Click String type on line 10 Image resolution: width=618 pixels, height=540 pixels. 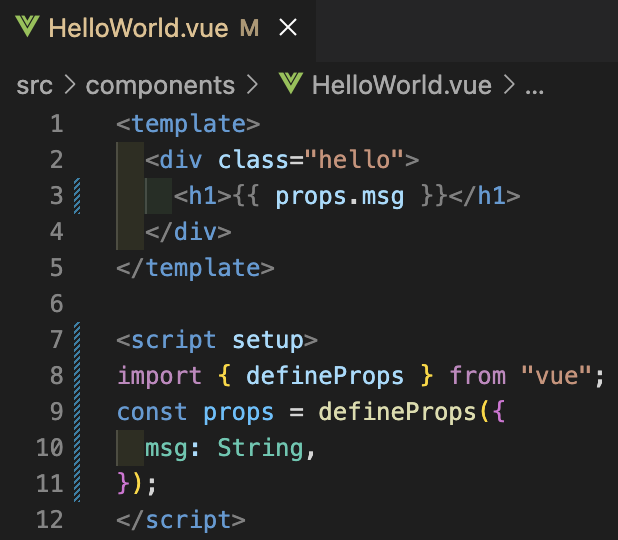(x=260, y=448)
